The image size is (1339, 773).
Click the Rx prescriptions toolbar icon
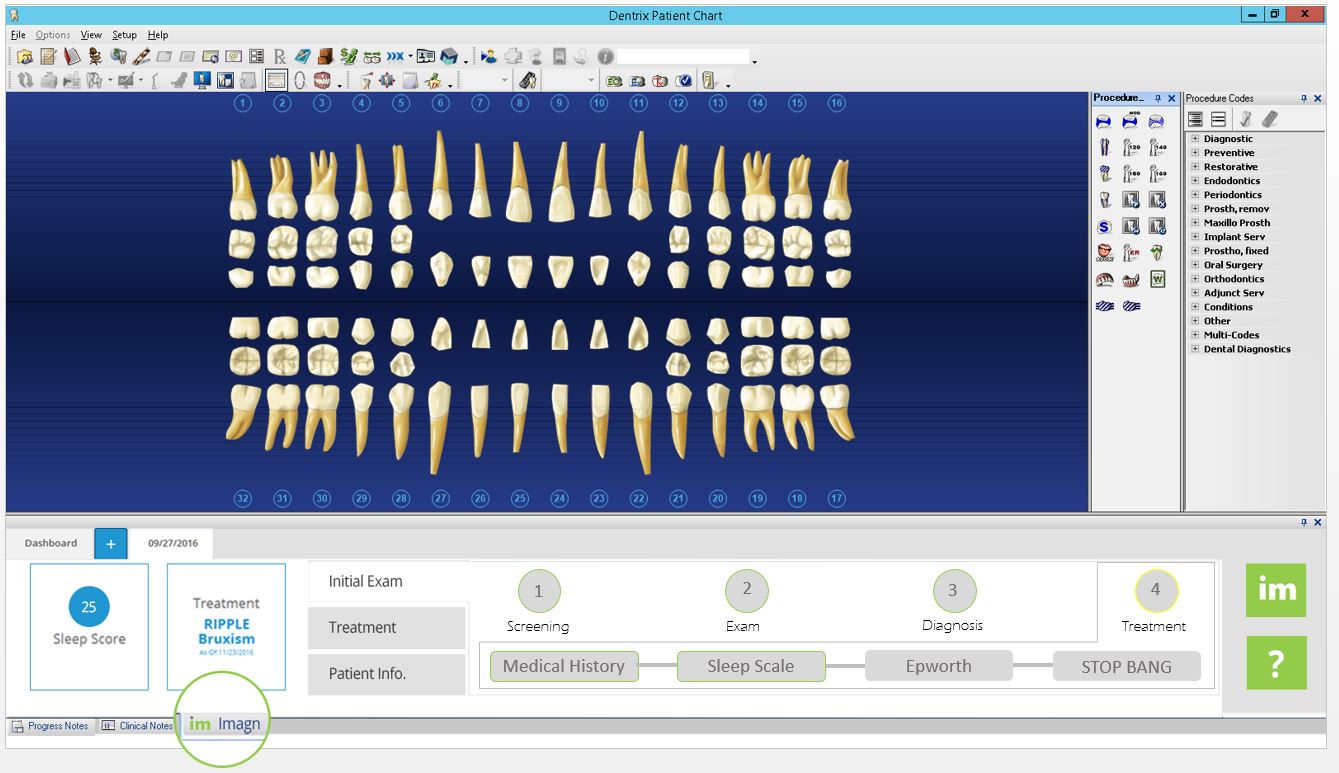coord(279,56)
